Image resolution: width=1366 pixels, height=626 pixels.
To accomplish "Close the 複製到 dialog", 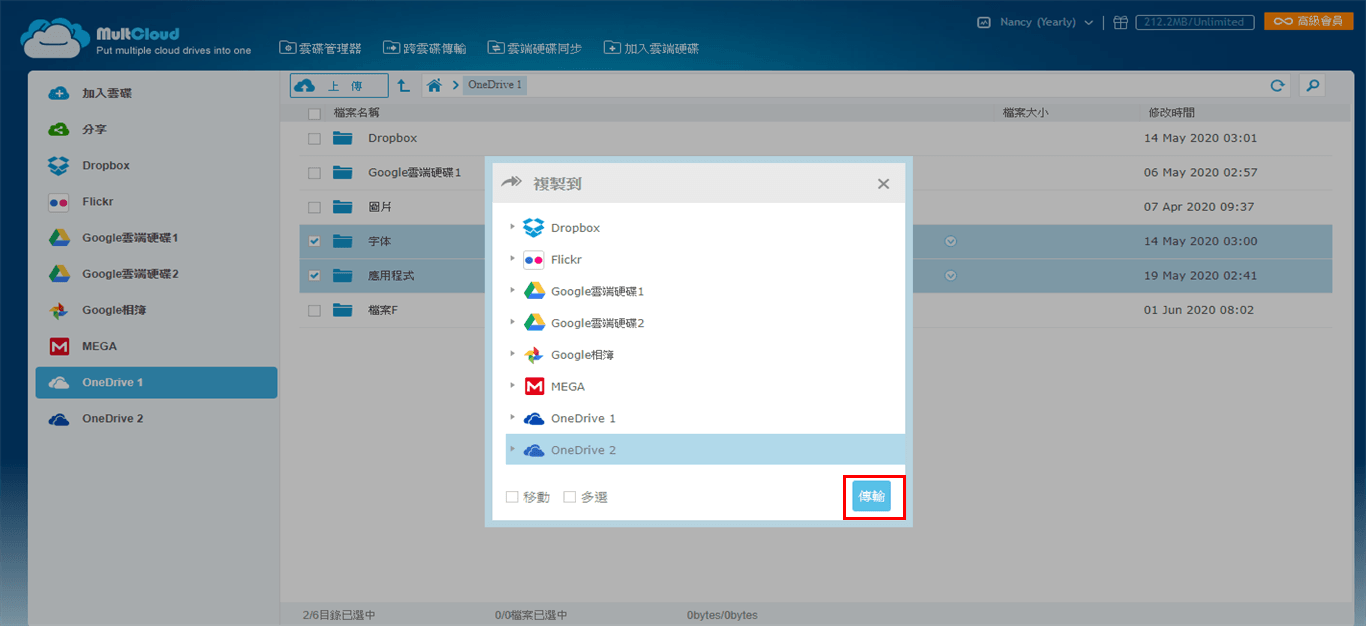I will pos(883,184).
